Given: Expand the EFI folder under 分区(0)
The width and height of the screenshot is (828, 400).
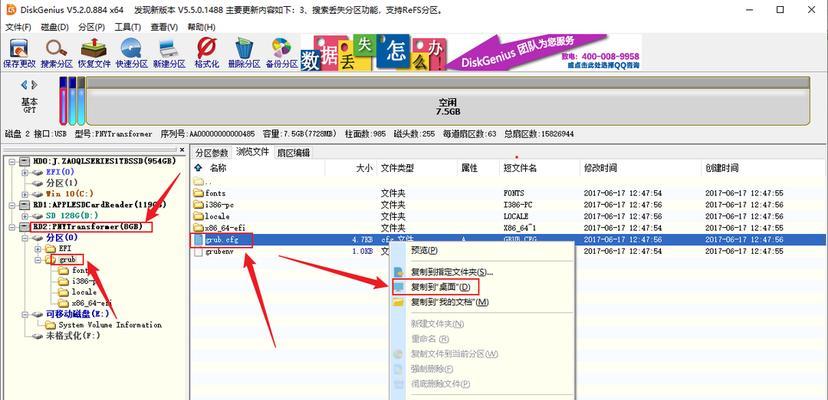Looking at the screenshot, I should pyautogui.click(x=37, y=248).
